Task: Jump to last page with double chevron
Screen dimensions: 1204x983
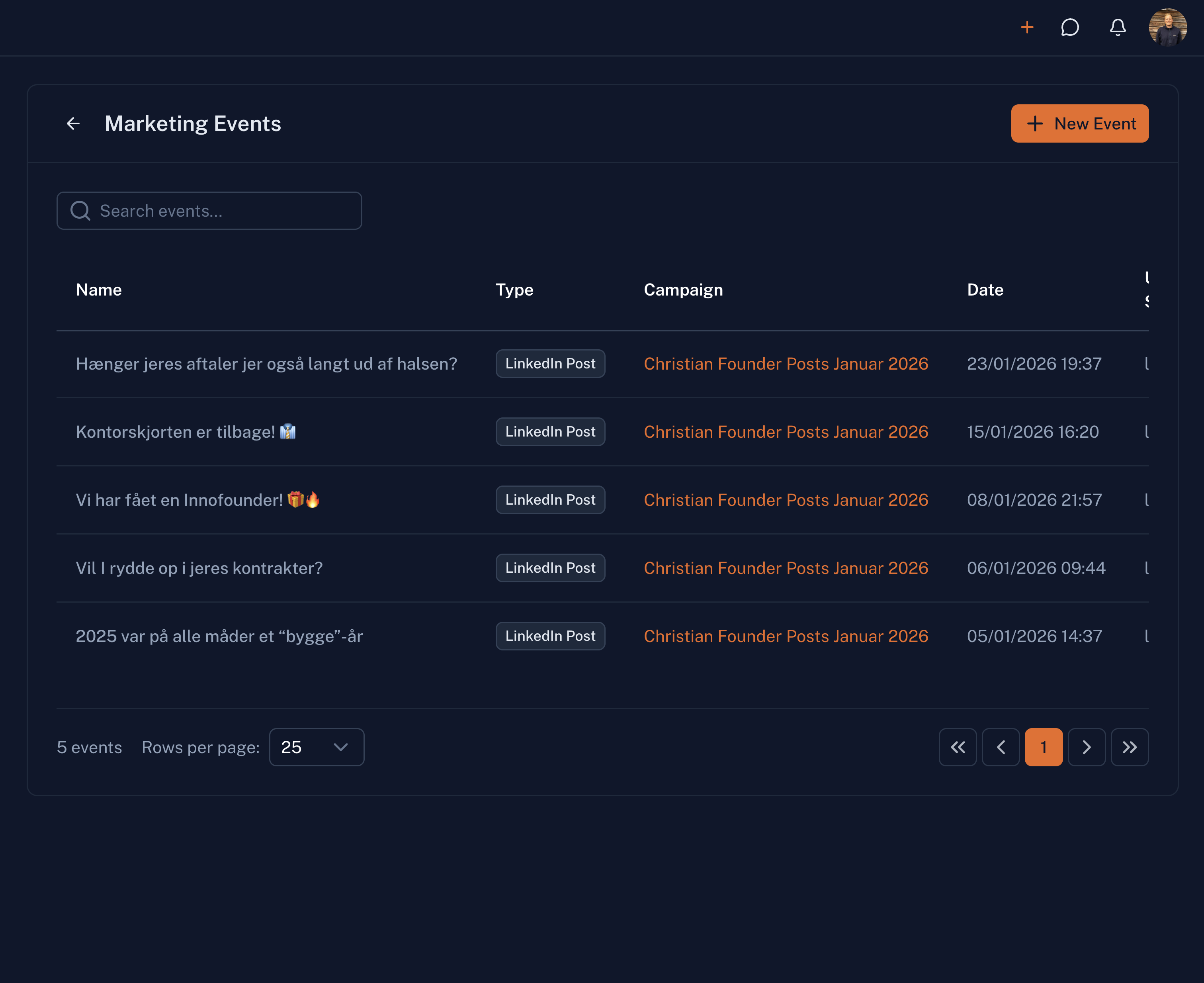Action: click(1129, 748)
